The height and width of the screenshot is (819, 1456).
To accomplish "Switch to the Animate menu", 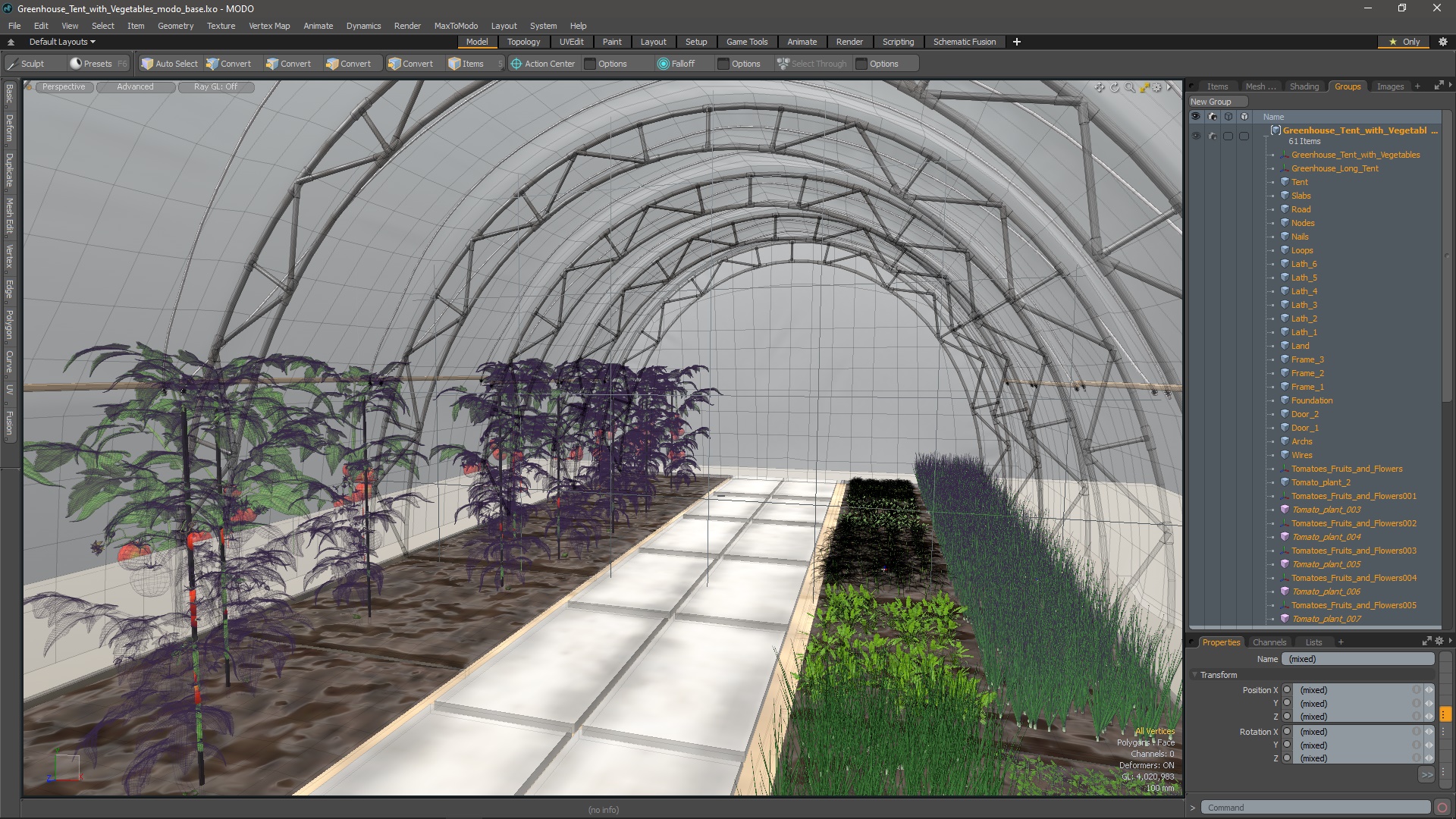I will (x=317, y=25).
